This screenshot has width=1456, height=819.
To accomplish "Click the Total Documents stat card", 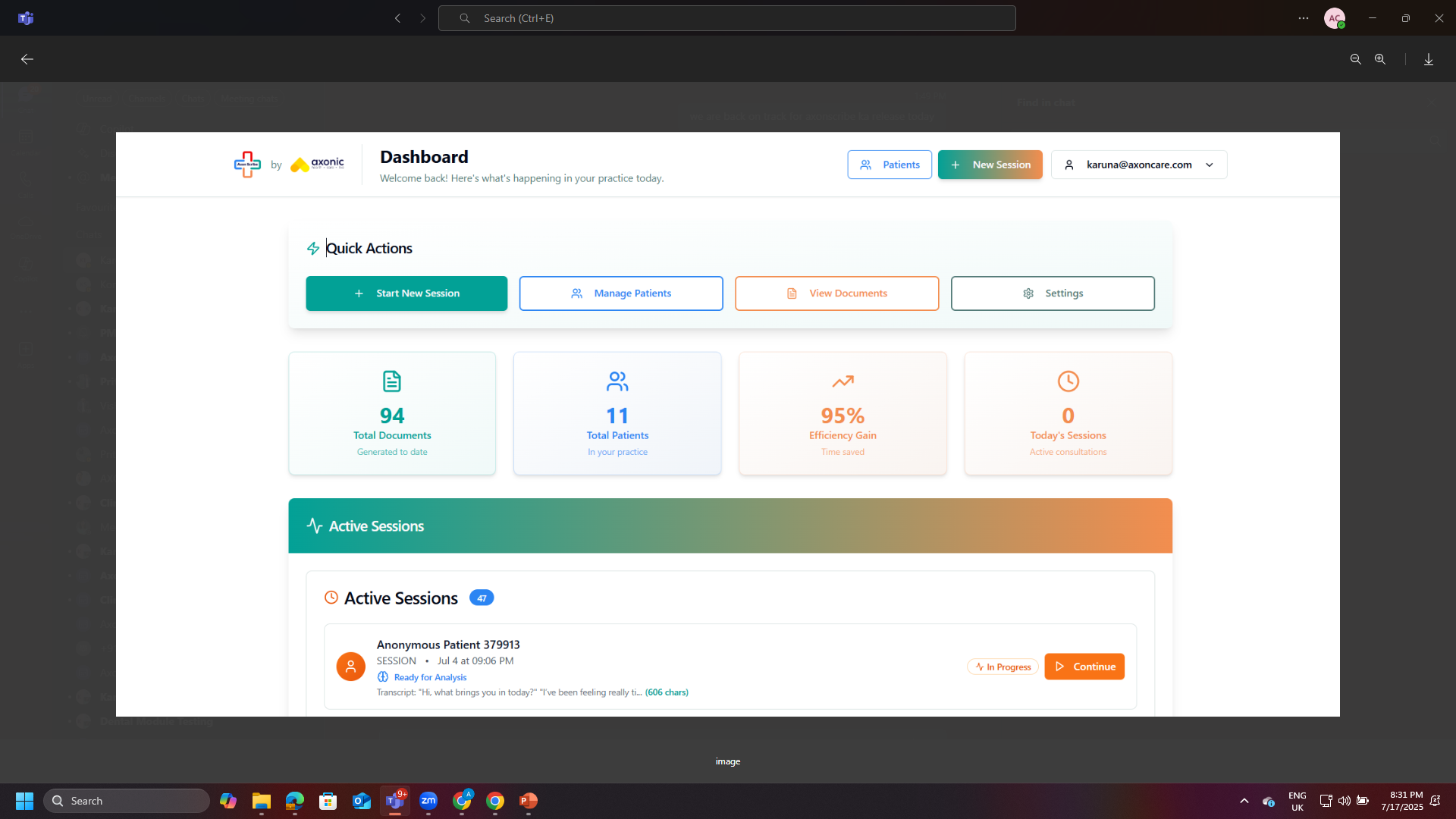I will point(392,413).
